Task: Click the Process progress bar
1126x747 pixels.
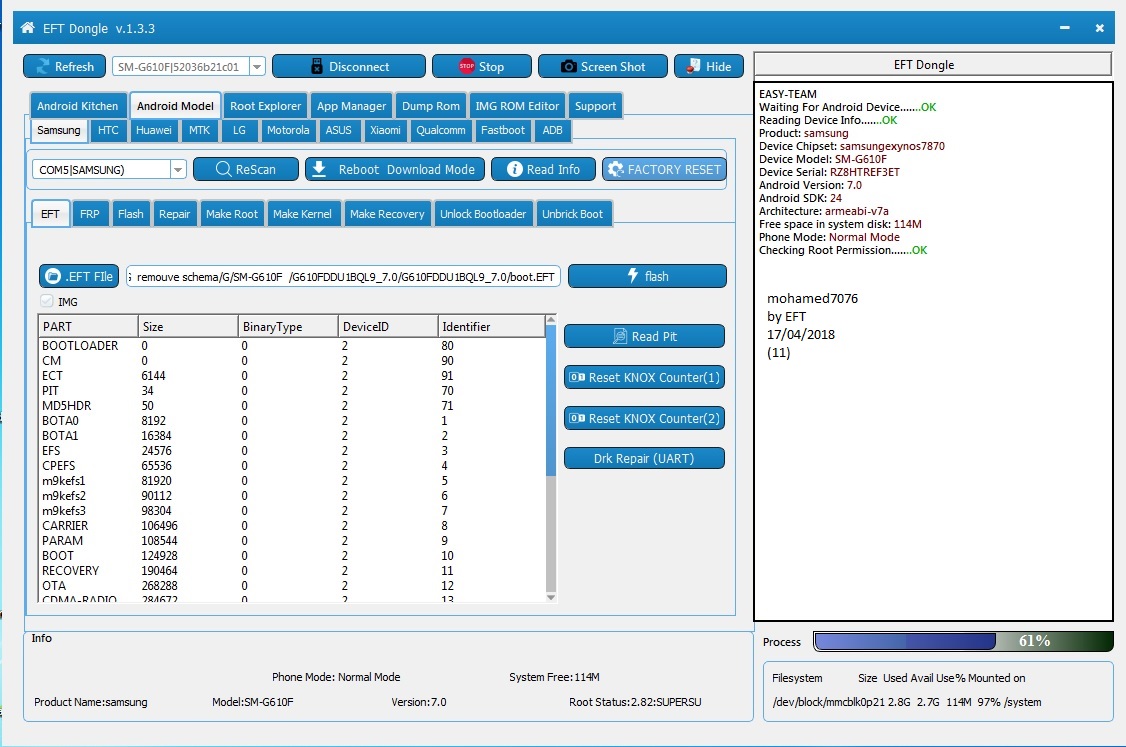Action: coord(963,641)
